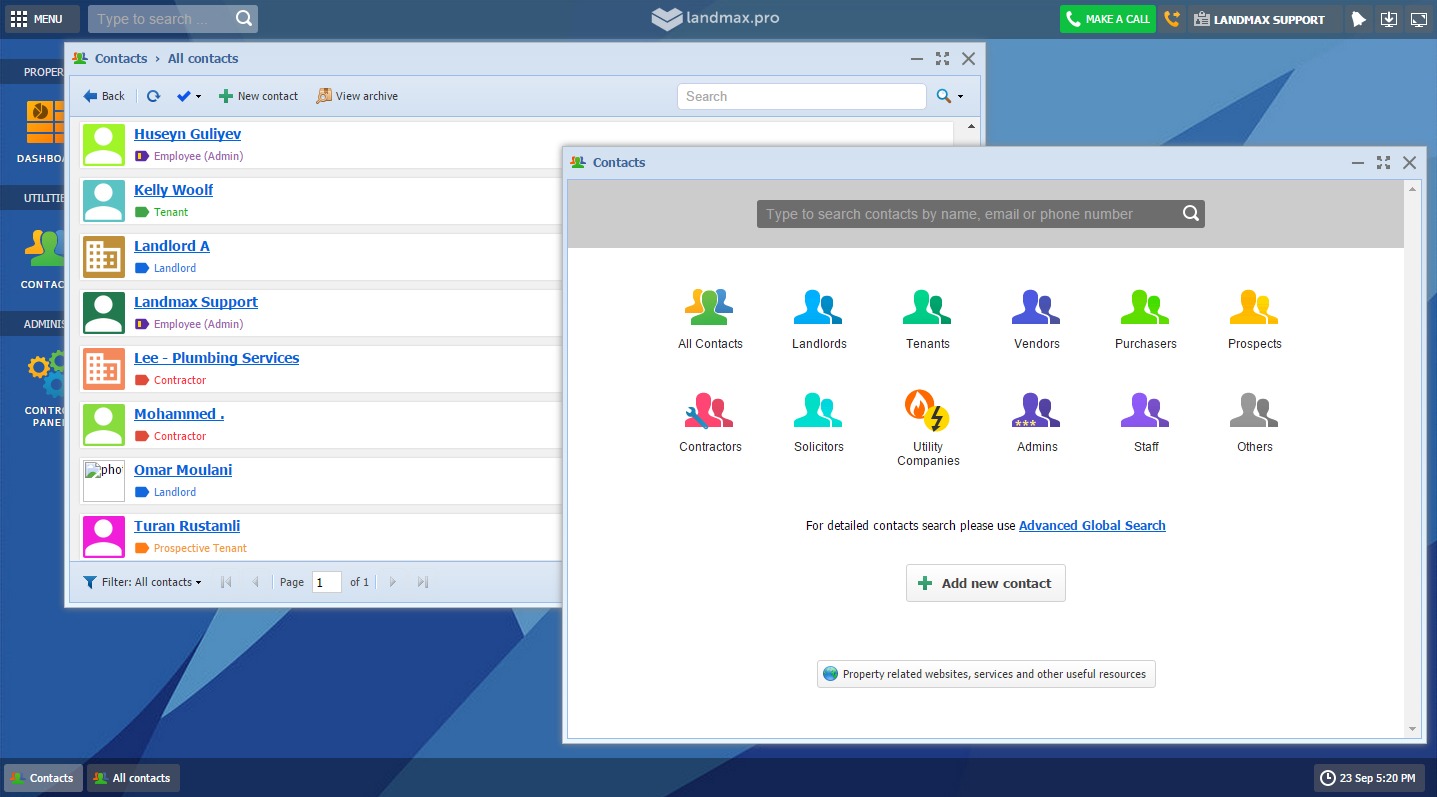1437x797 pixels.
Task: Open the Advanced Global Search link
Action: tap(1092, 525)
